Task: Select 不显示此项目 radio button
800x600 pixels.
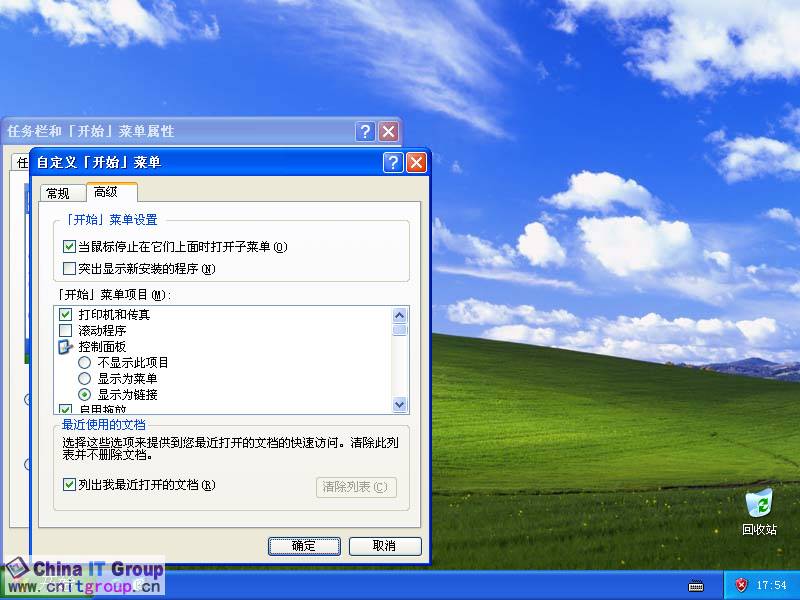Action: tap(84, 363)
